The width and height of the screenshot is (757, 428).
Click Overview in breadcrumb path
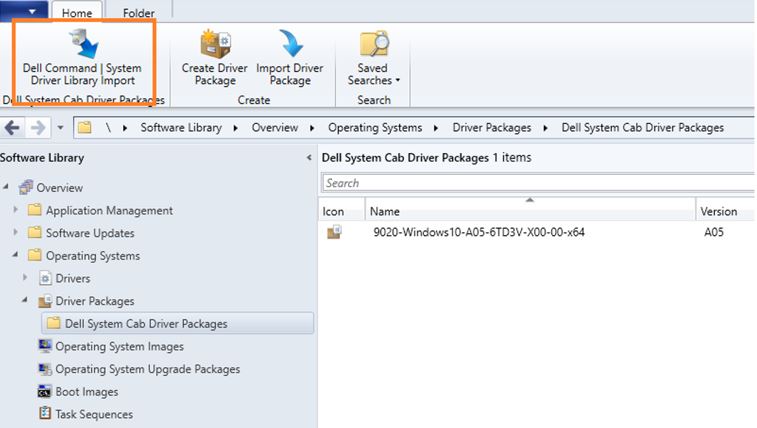(x=275, y=127)
